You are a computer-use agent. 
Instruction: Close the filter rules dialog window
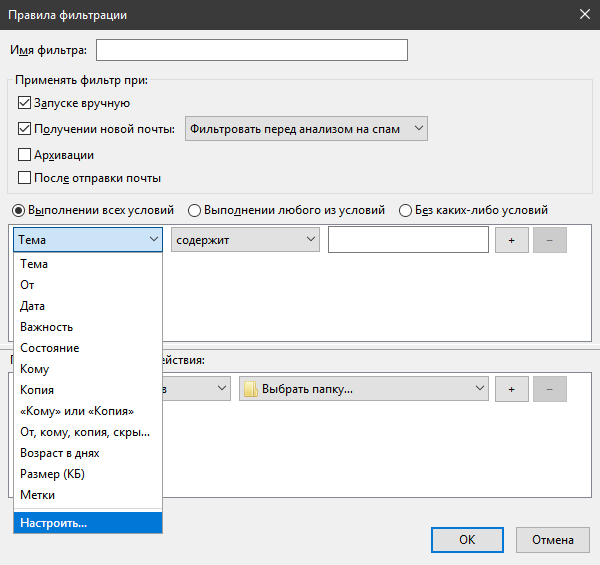pos(583,14)
